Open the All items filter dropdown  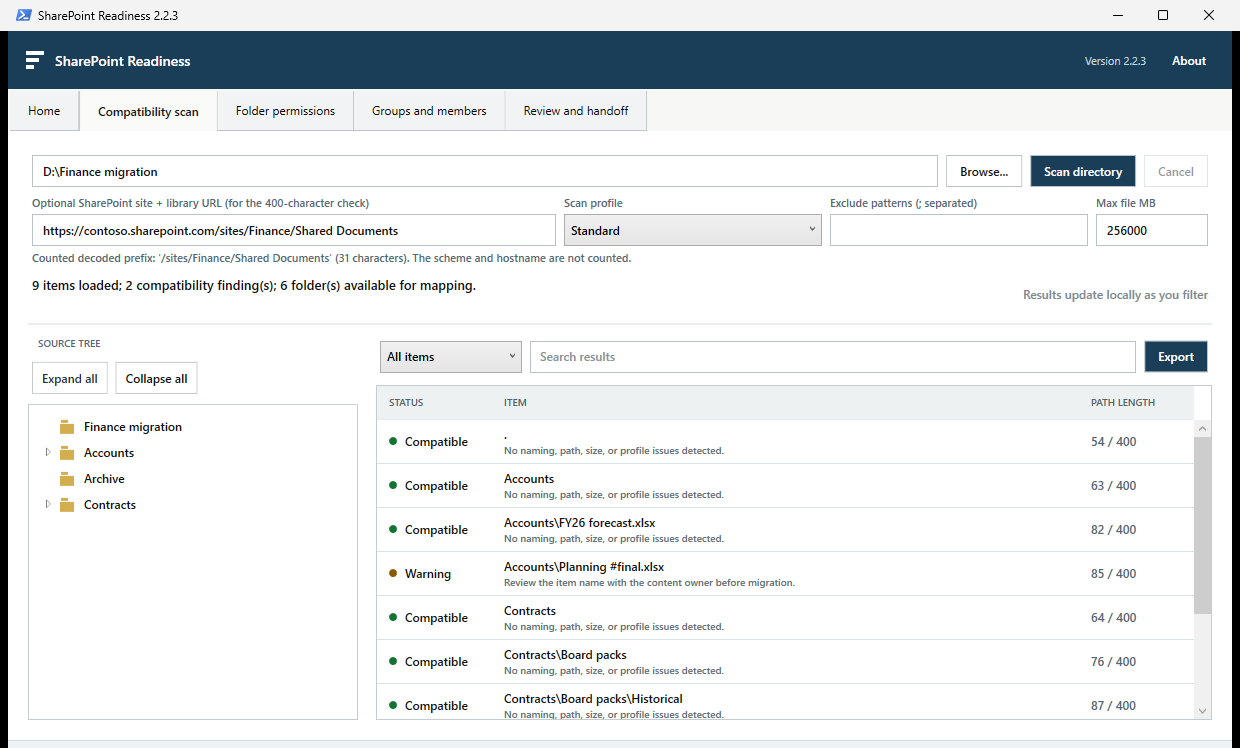[451, 357]
